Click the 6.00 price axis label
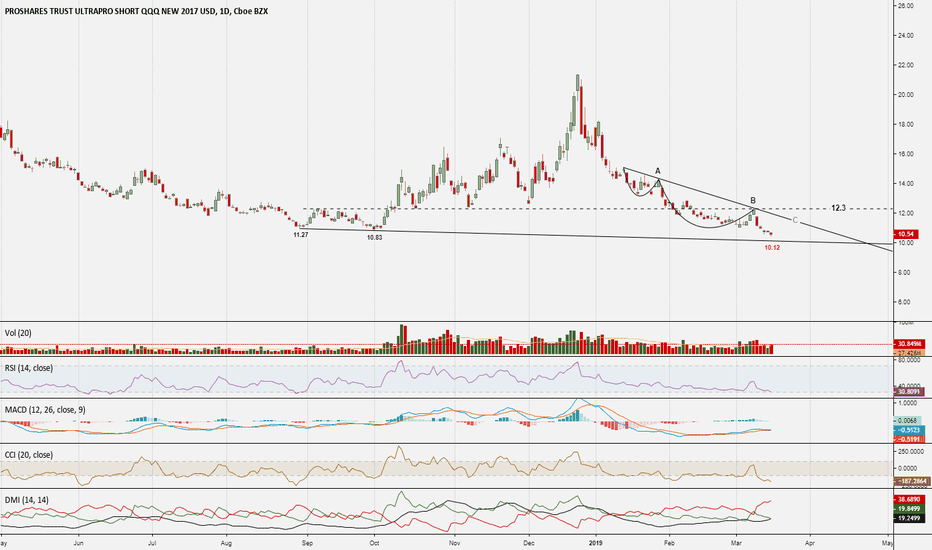 pyautogui.click(x=906, y=302)
